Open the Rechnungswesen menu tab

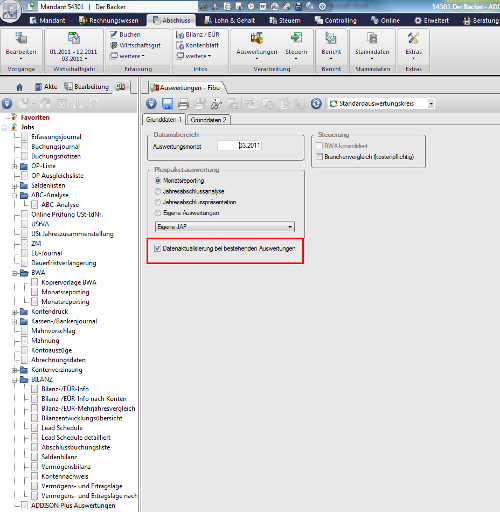coord(109,20)
